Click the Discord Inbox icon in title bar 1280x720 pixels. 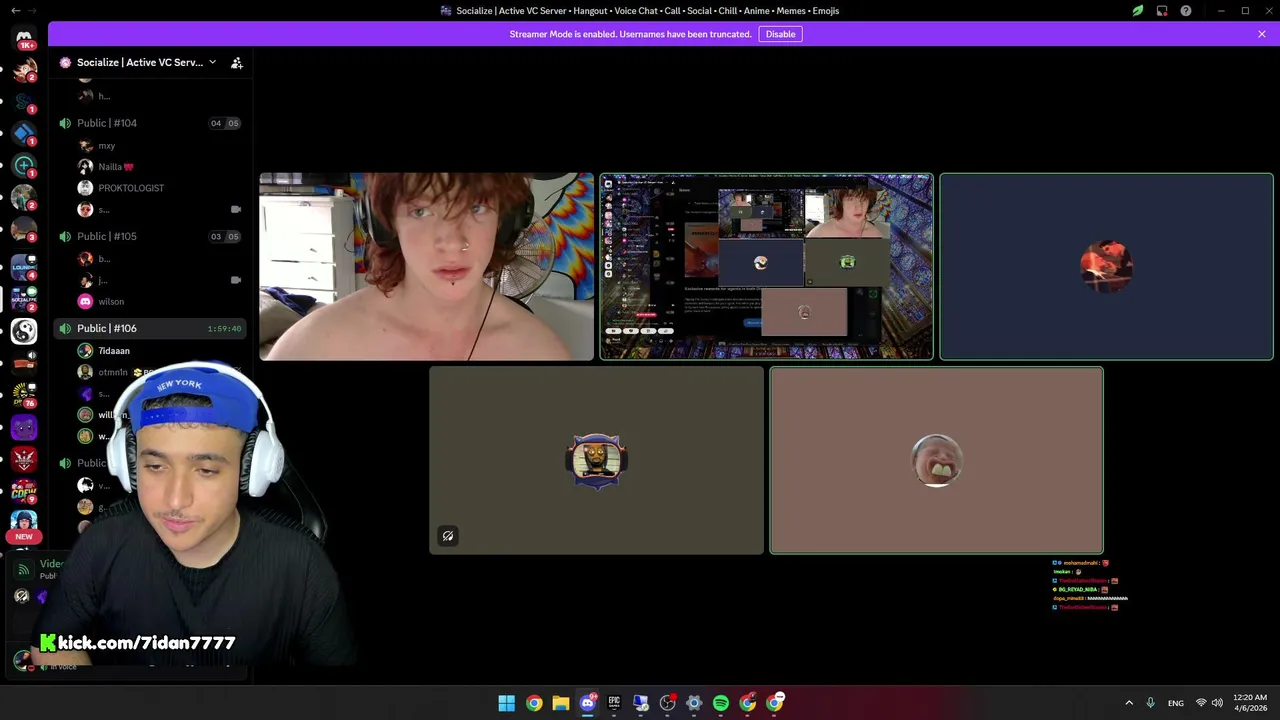1162,11
